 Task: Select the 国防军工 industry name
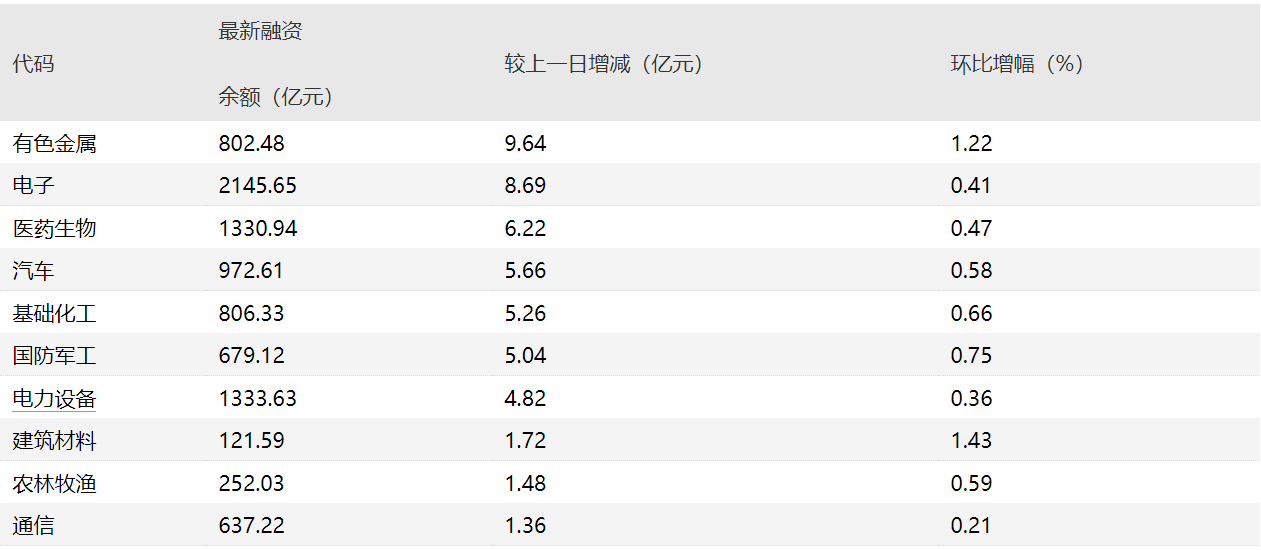(55, 356)
